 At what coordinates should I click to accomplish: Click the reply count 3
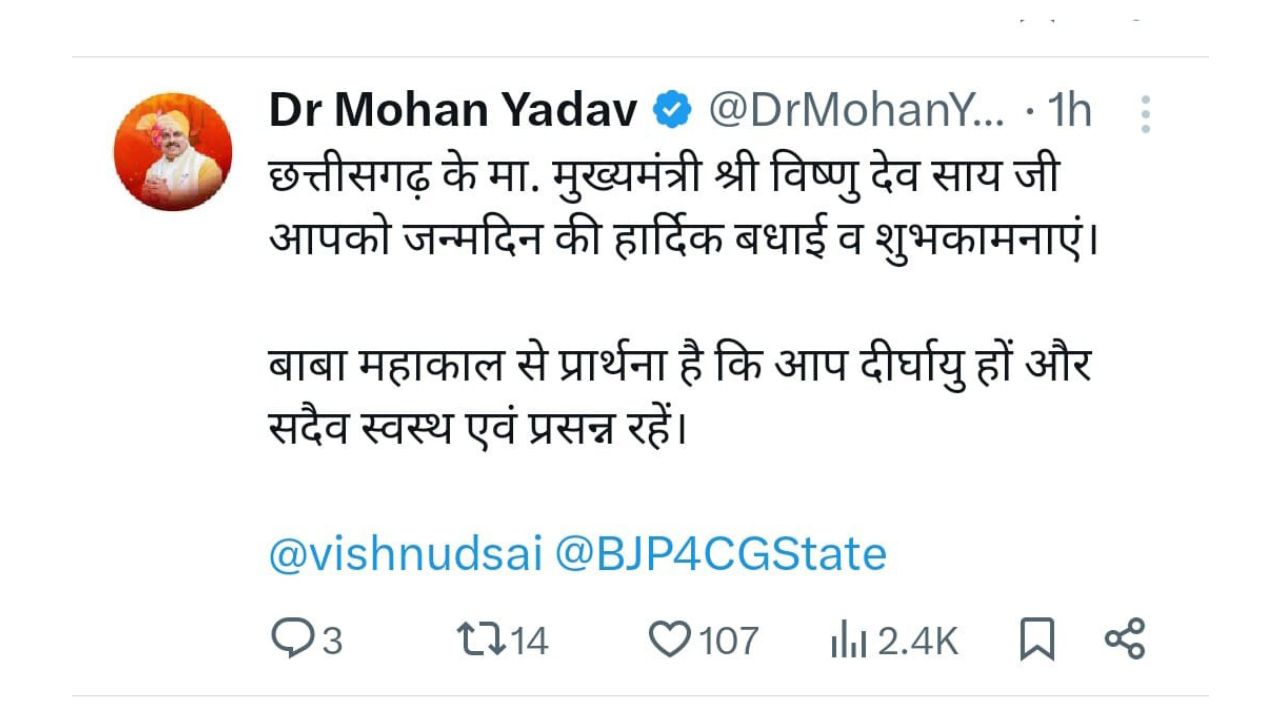(x=332, y=640)
